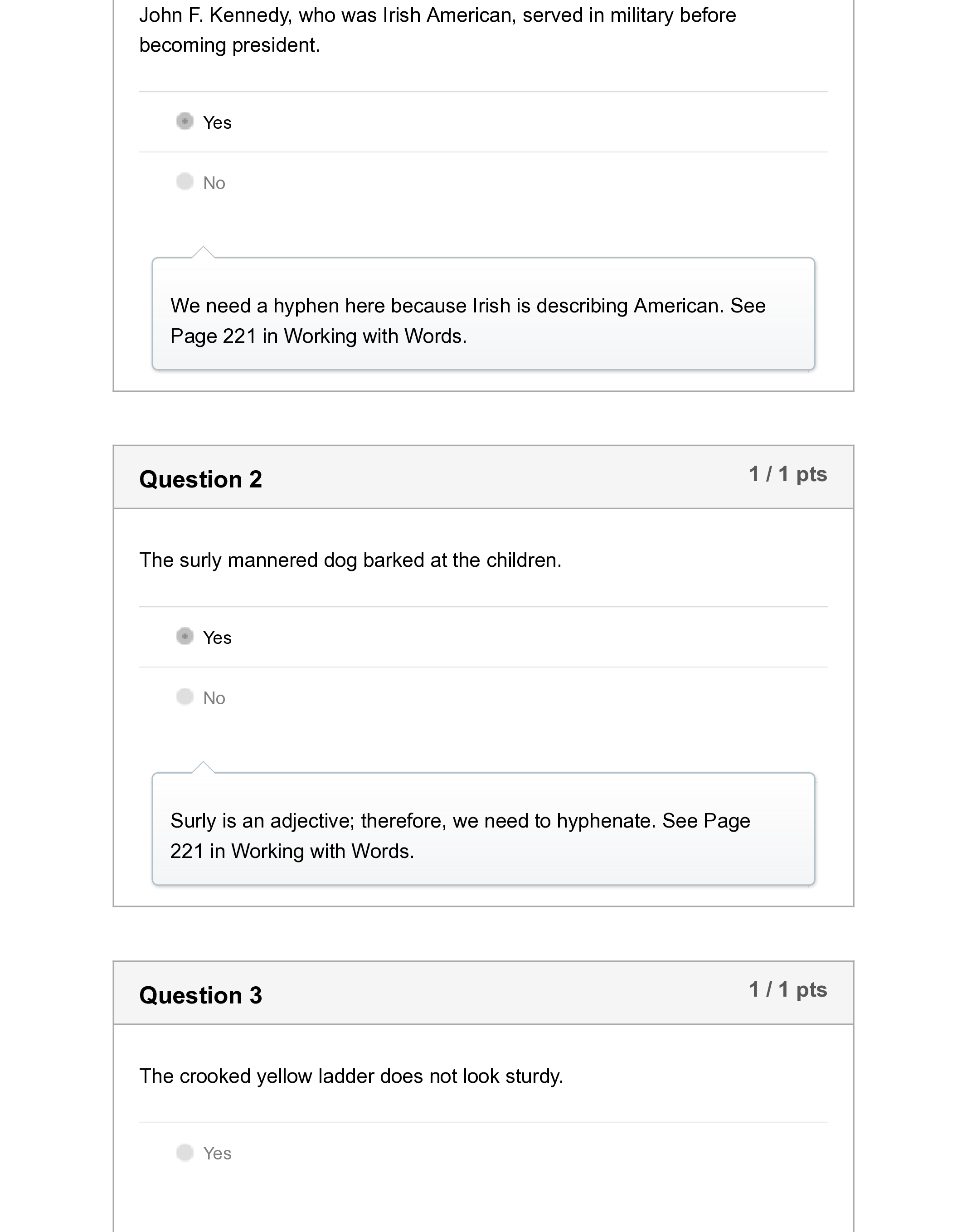This screenshot has height=1232, width=967.
Task: Click the 1 / 1 pts score for Question 2
Action: [x=788, y=476]
